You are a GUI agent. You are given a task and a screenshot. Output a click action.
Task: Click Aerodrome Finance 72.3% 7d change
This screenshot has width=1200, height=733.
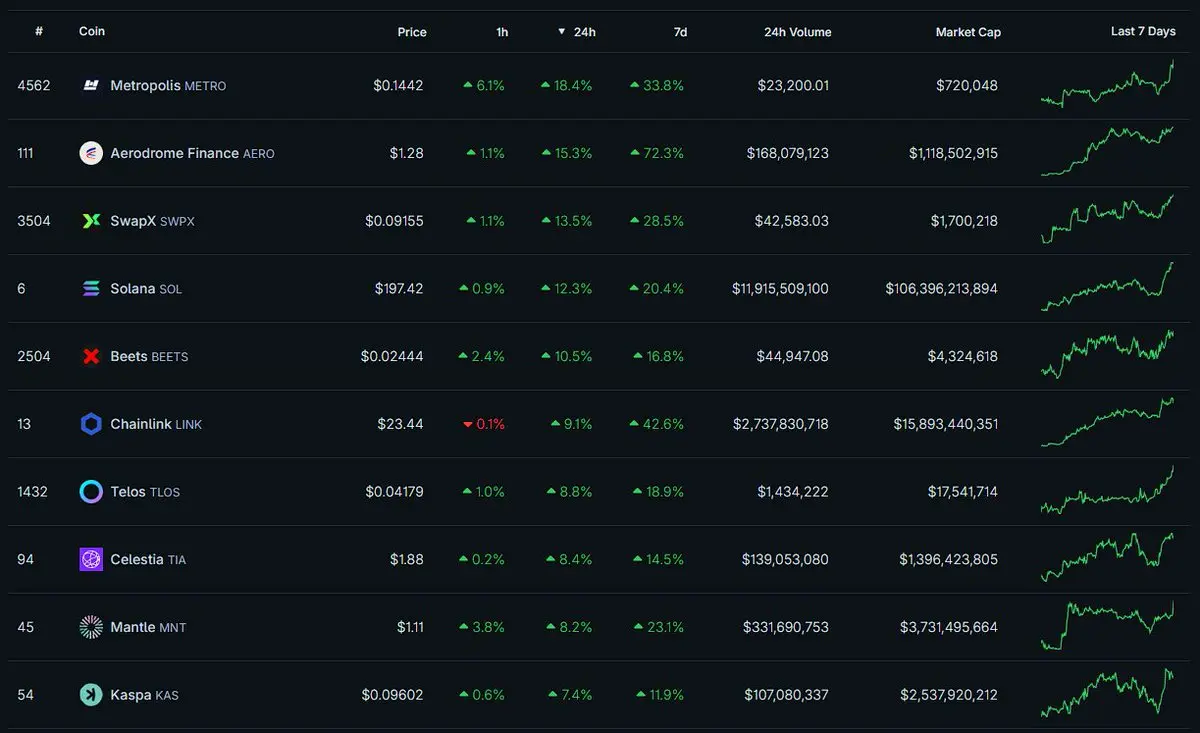click(x=657, y=153)
